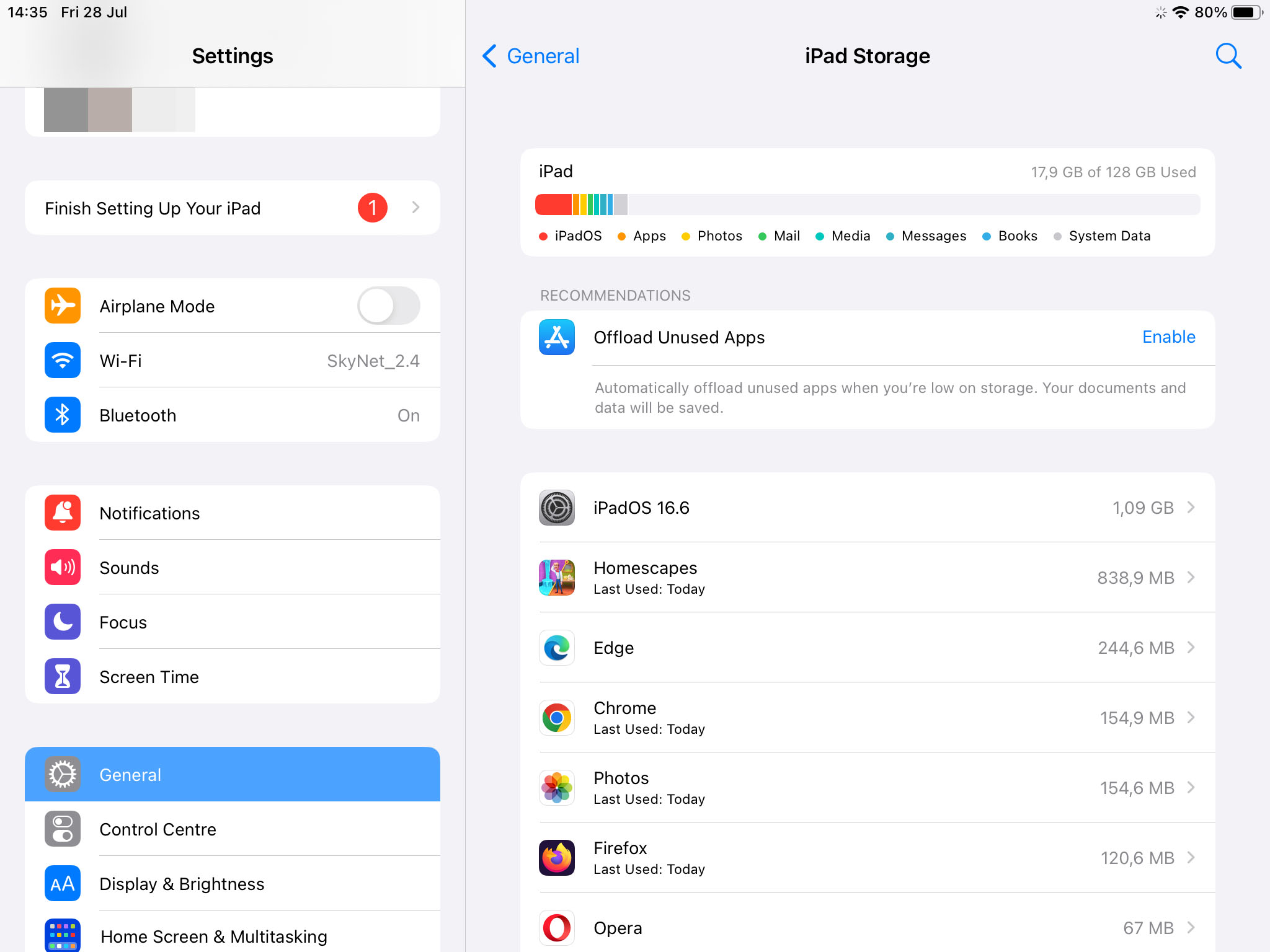Tap the General back link text
This screenshot has width=1270, height=952.
(543, 56)
